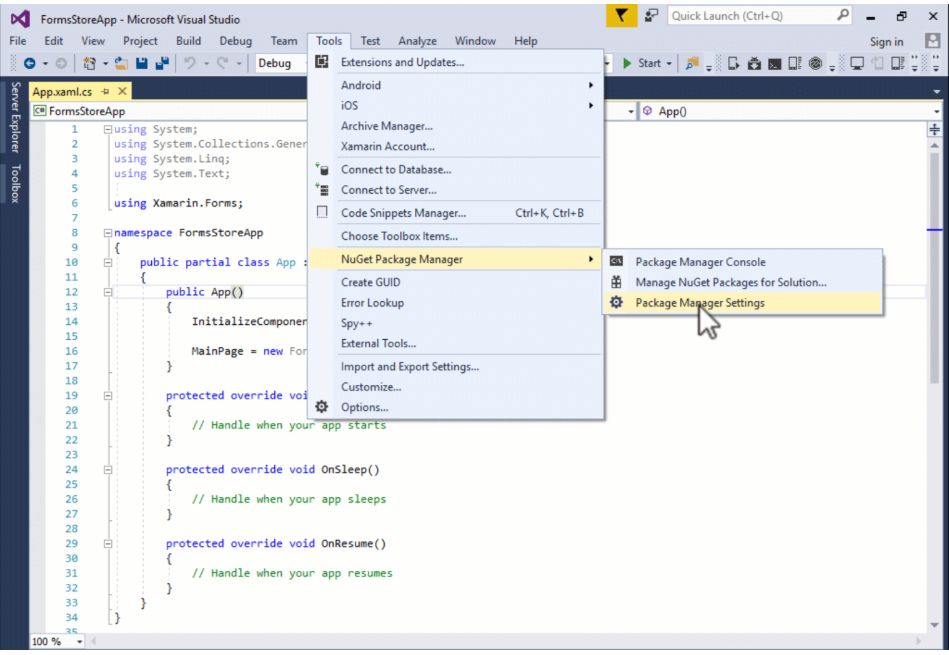Click the split editor icon above scrollbar

(x=934, y=130)
